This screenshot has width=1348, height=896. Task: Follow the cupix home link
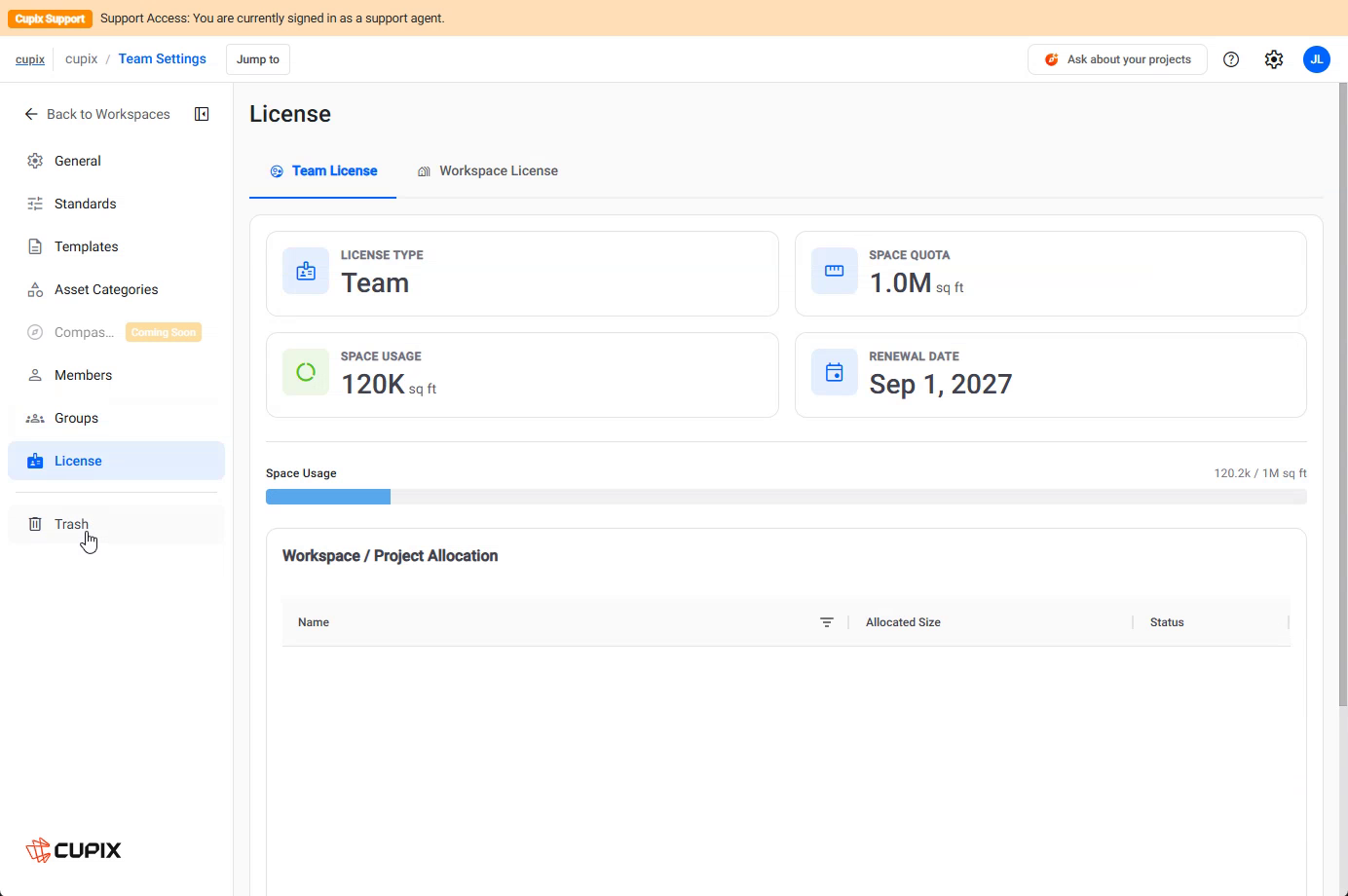[30, 59]
